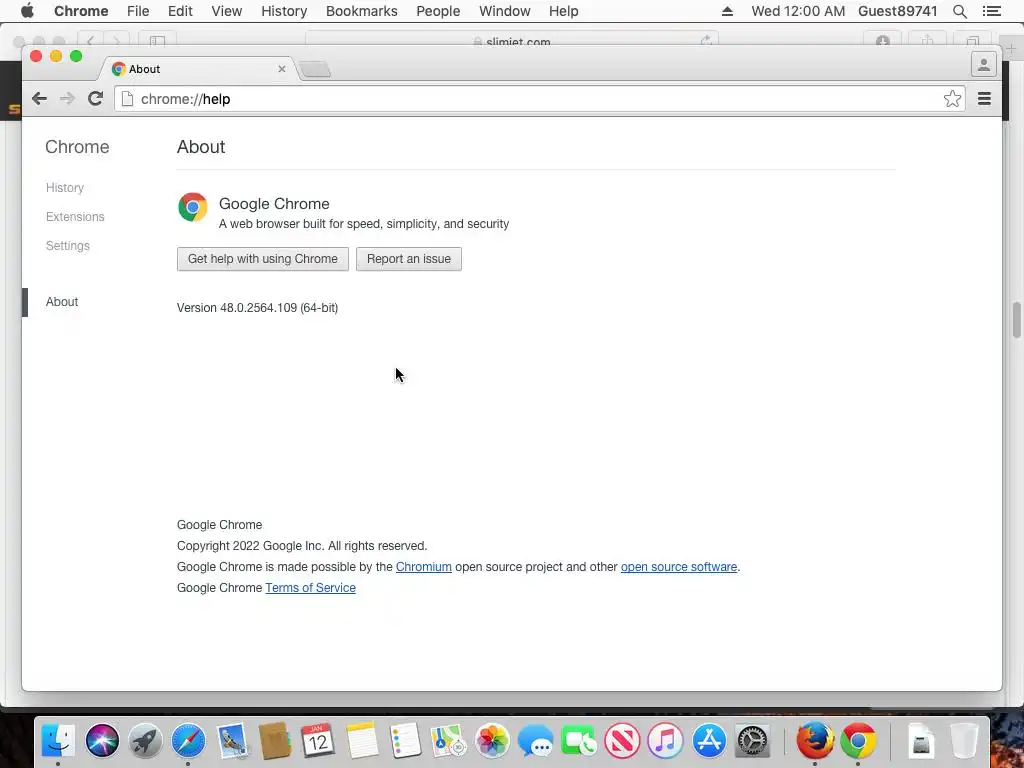
Task: Open Launchpad rocket icon in Dock
Action: (145, 741)
